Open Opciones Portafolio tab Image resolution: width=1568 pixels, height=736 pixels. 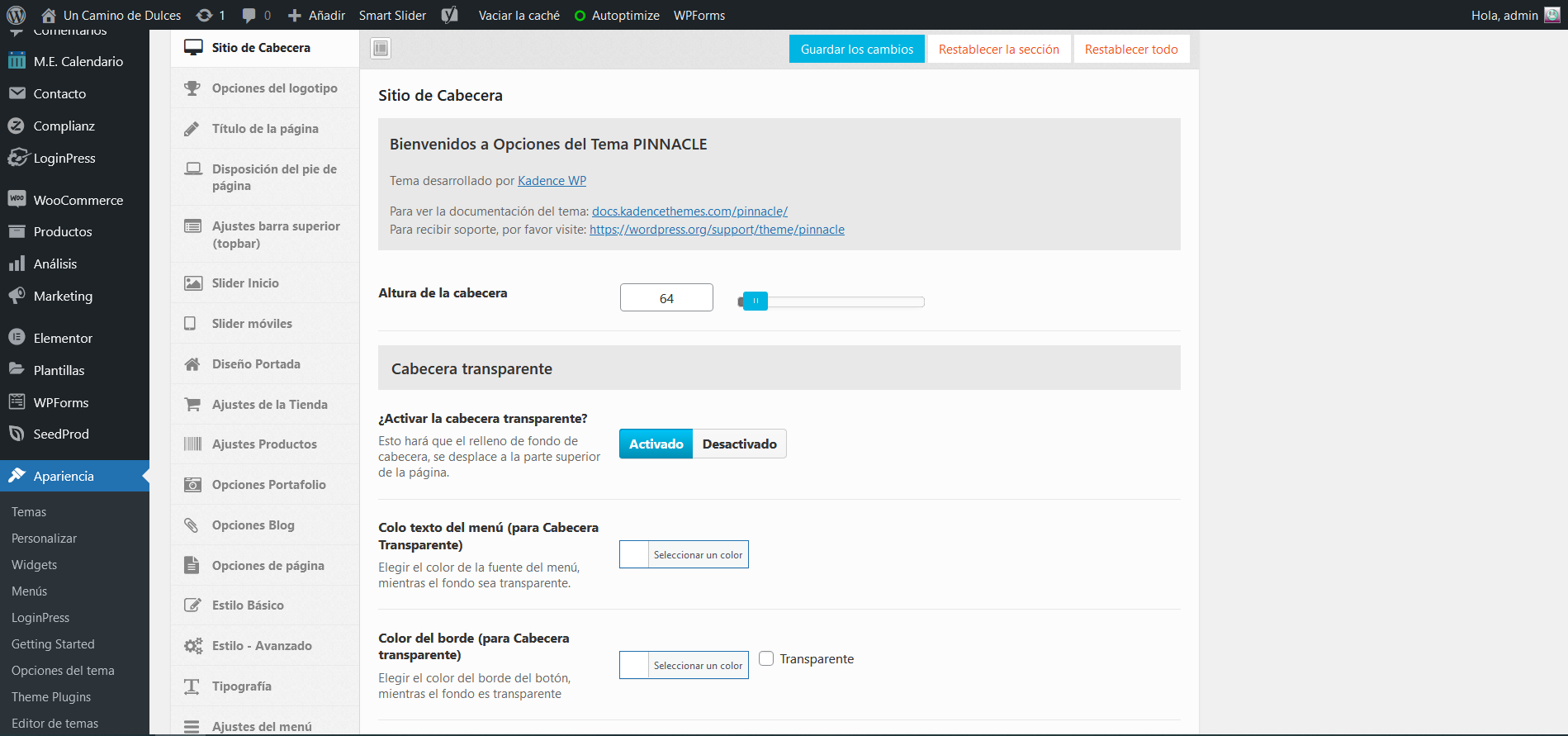coord(265,484)
